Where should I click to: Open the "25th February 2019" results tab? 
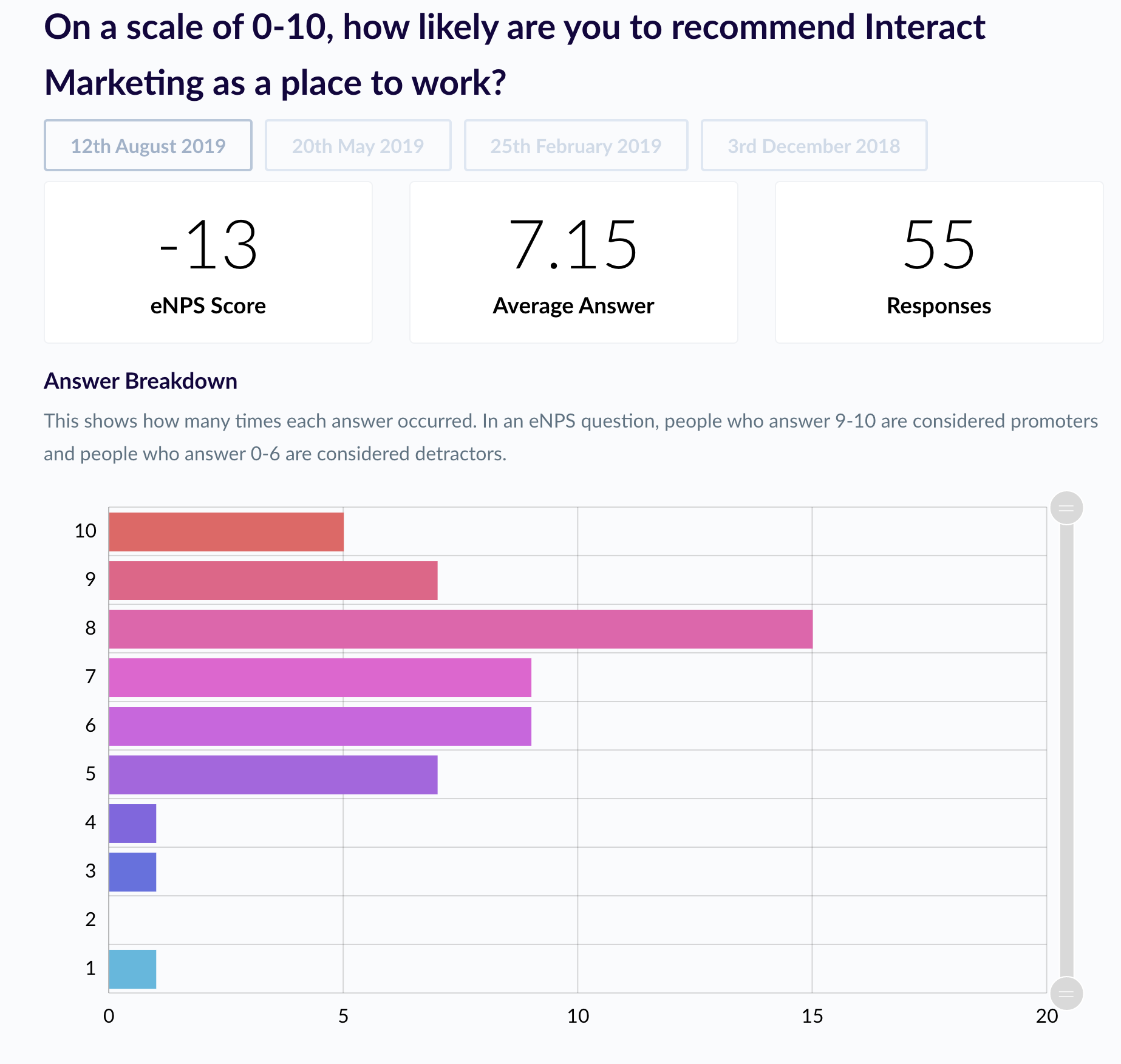point(576,145)
